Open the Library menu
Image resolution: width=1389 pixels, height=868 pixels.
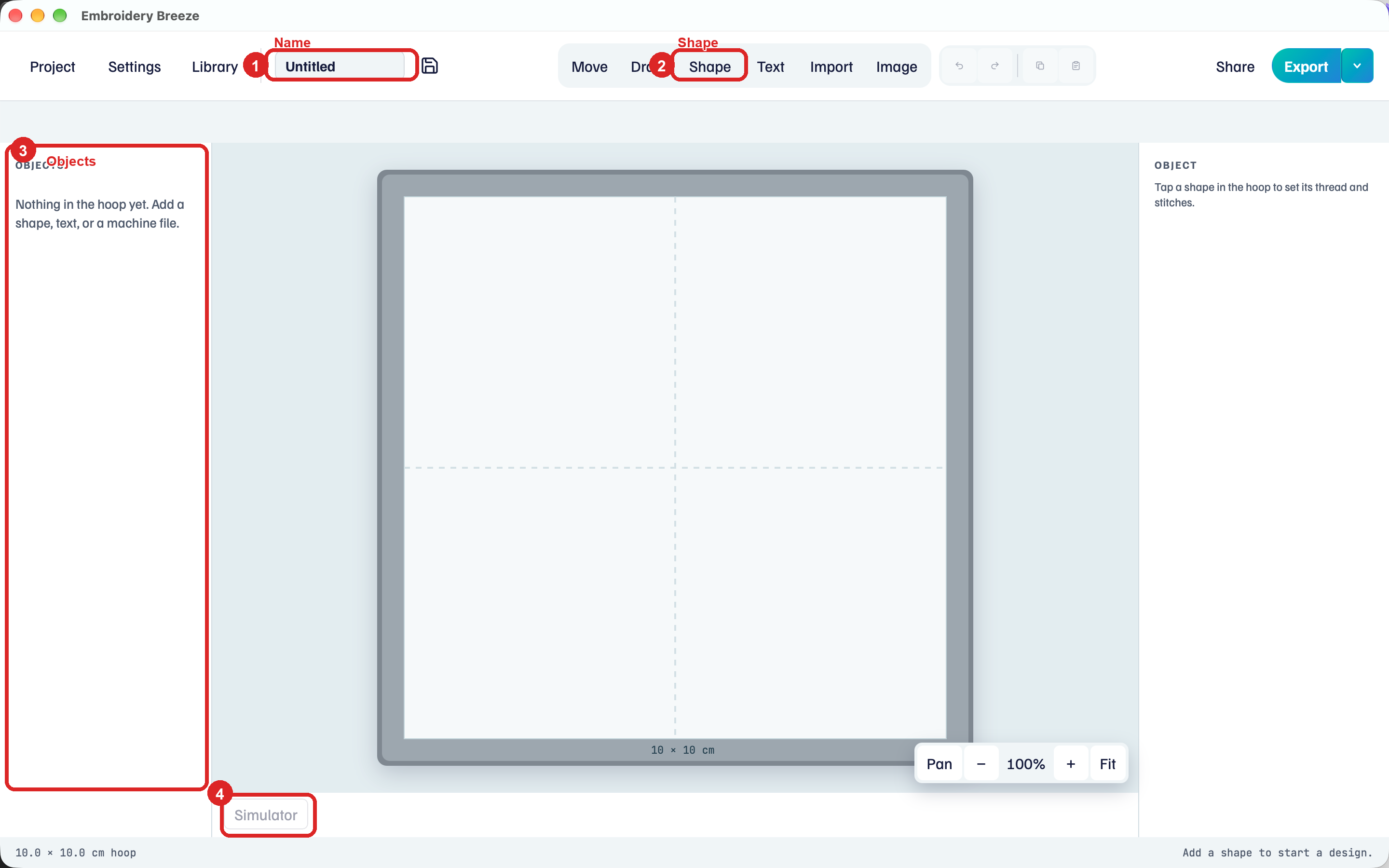(215, 67)
